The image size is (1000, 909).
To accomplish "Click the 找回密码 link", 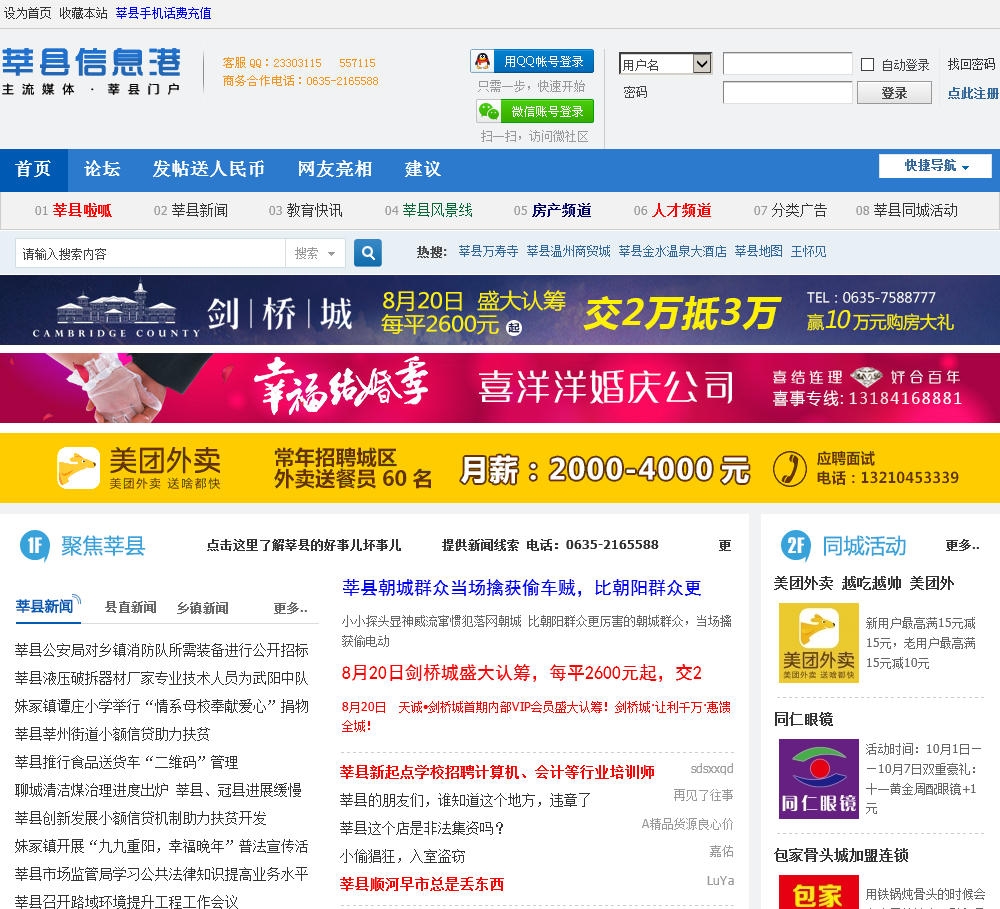I will (971, 64).
